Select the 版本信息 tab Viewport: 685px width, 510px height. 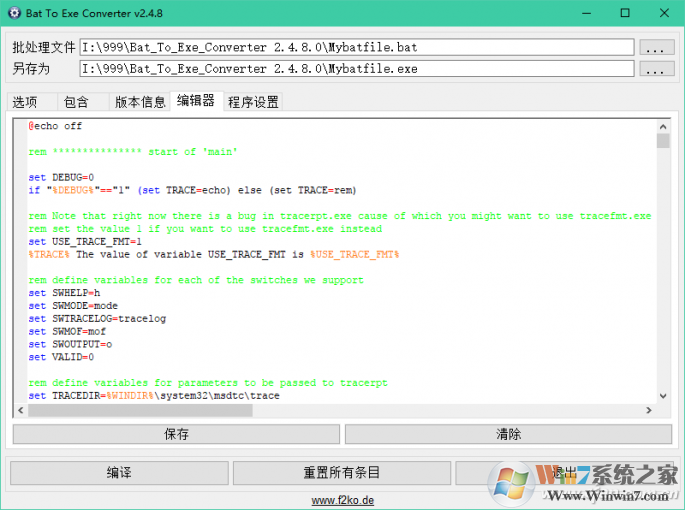(x=139, y=102)
